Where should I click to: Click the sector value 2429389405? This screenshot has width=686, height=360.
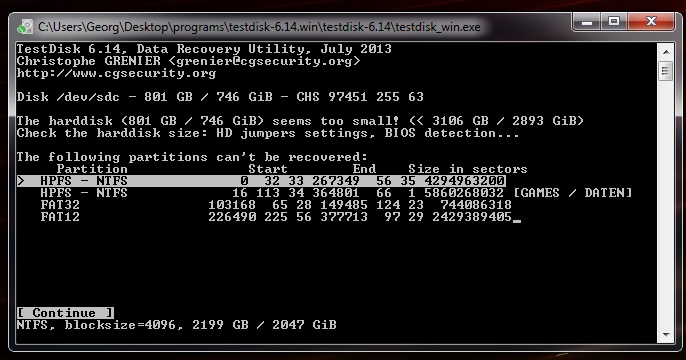472,217
